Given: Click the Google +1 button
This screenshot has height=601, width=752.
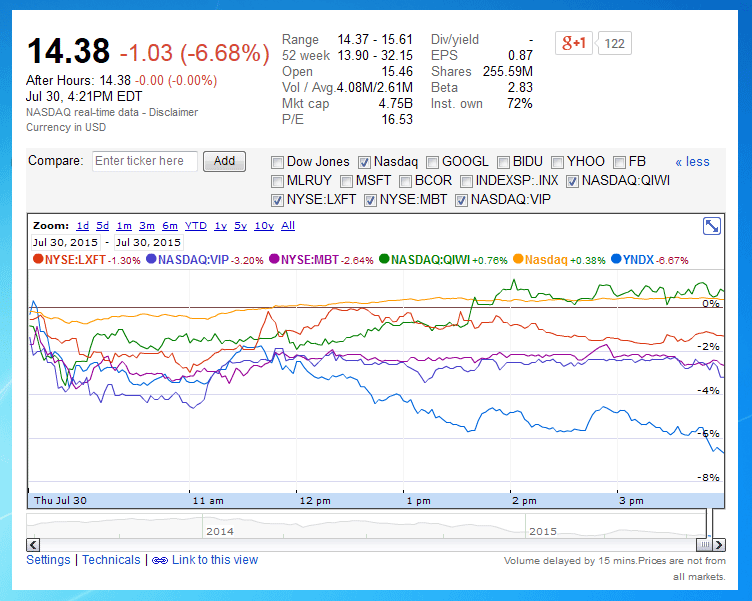Looking at the screenshot, I should [574, 43].
